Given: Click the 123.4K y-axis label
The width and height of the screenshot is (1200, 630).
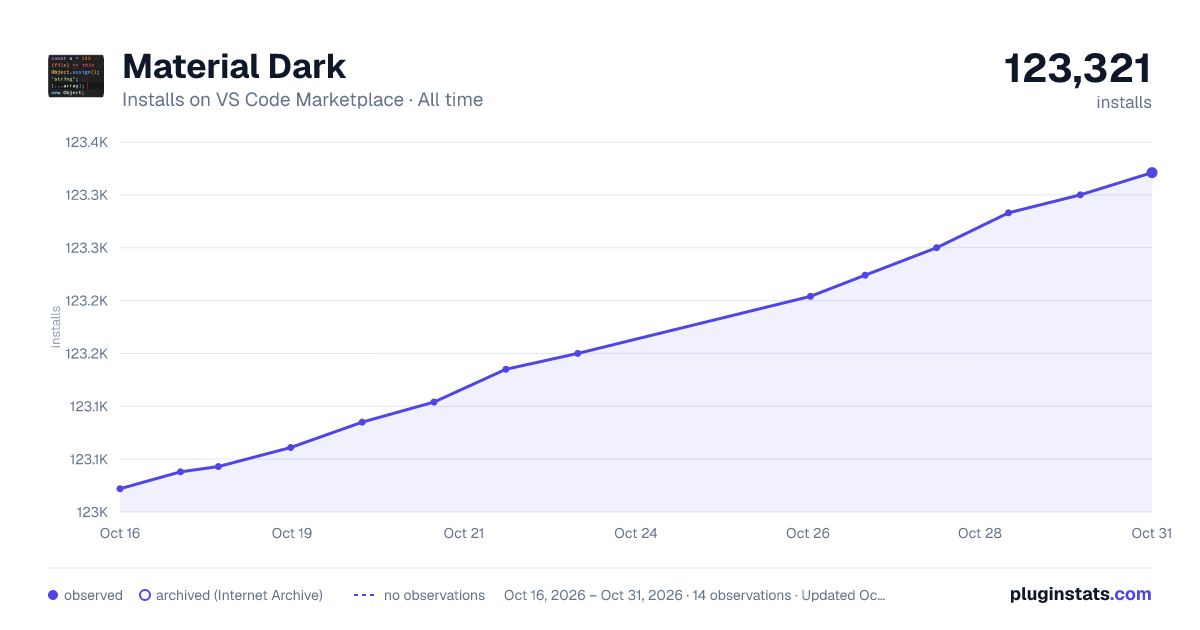Looking at the screenshot, I should tap(86, 142).
